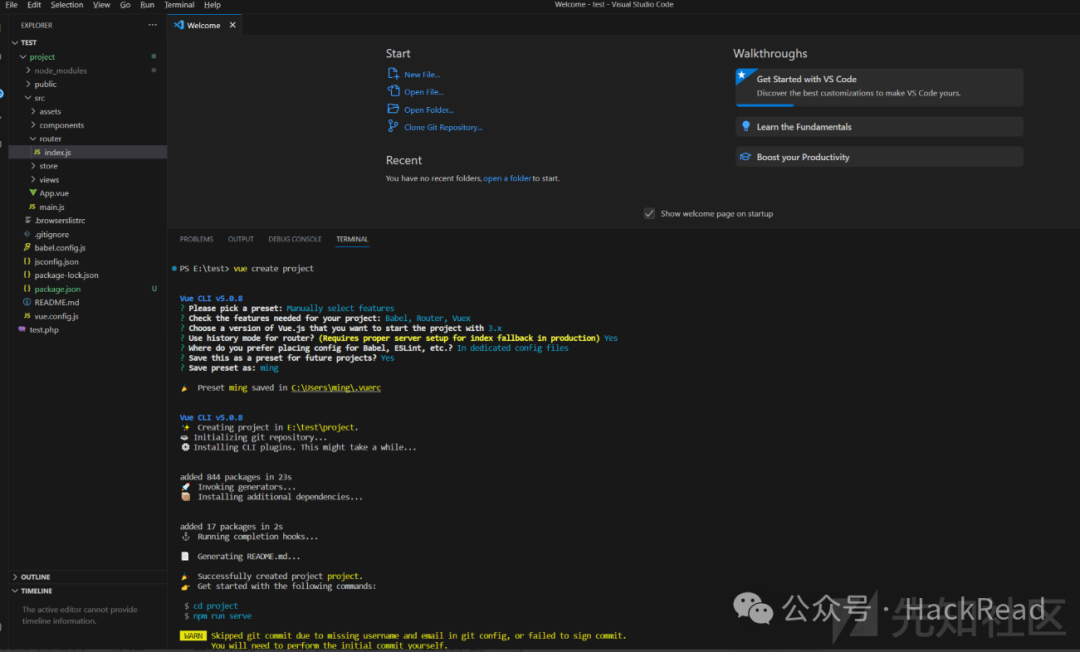Click the Open Folder icon under Start
This screenshot has height=652, width=1080.
pos(393,109)
